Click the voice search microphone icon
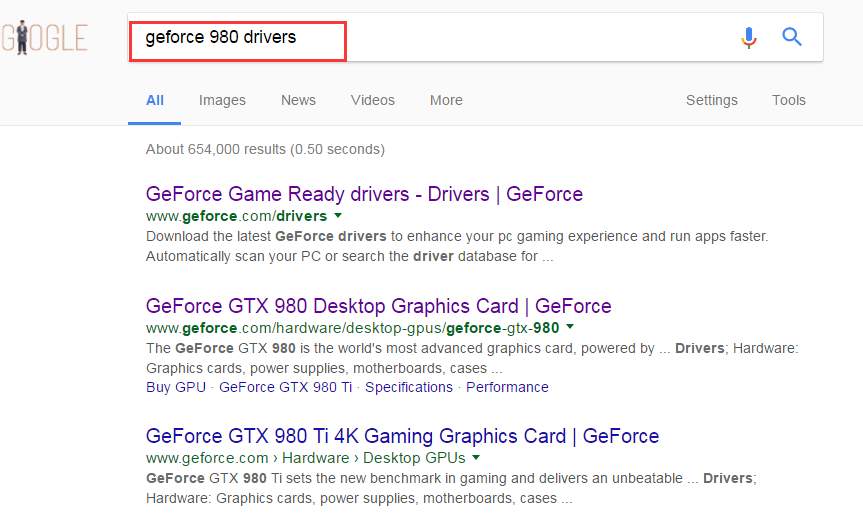 click(749, 37)
